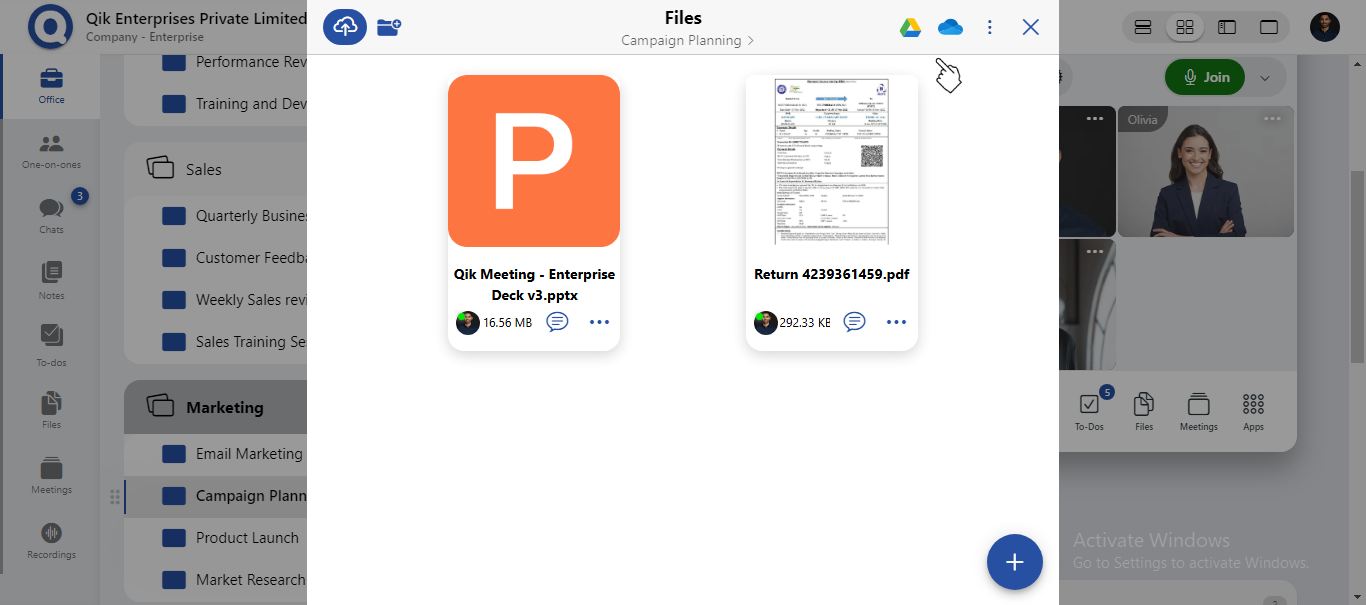The image size is (1366, 605).
Task: Open comments for Return 4239361459.pdf
Action: pyautogui.click(x=854, y=322)
